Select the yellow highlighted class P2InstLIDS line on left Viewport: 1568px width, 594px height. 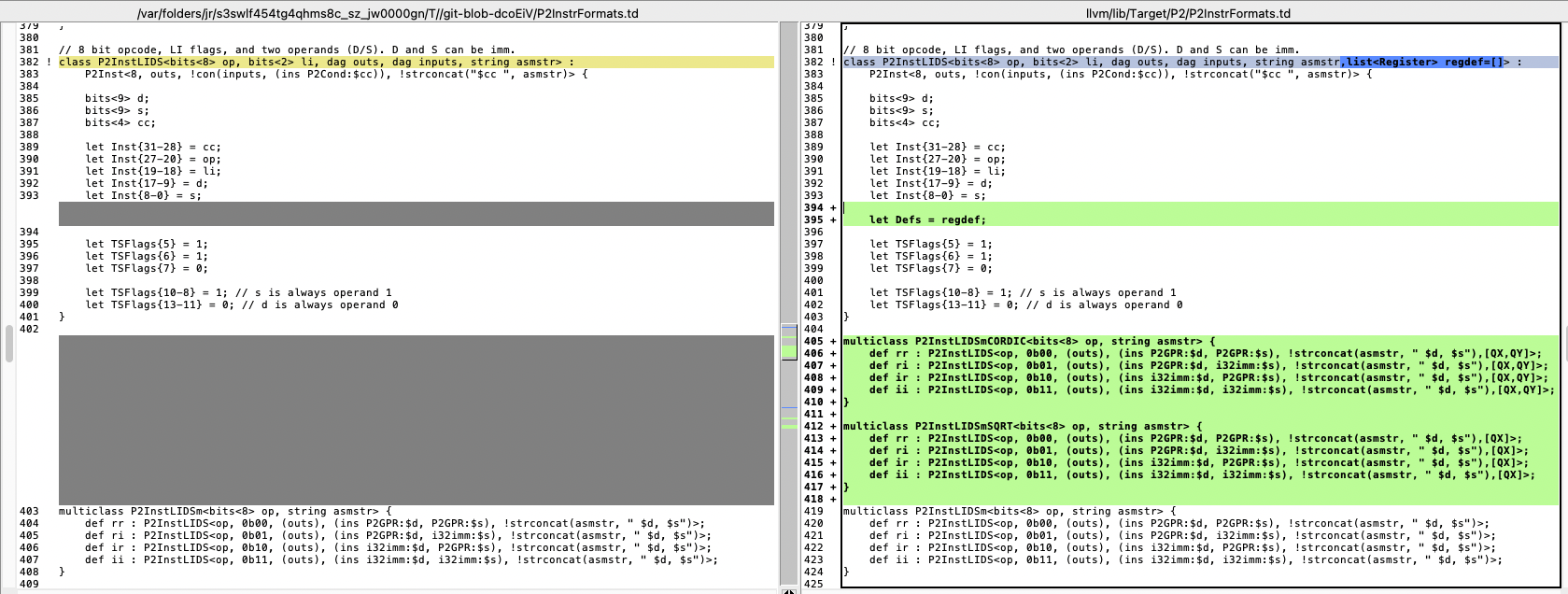[x=317, y=63]
